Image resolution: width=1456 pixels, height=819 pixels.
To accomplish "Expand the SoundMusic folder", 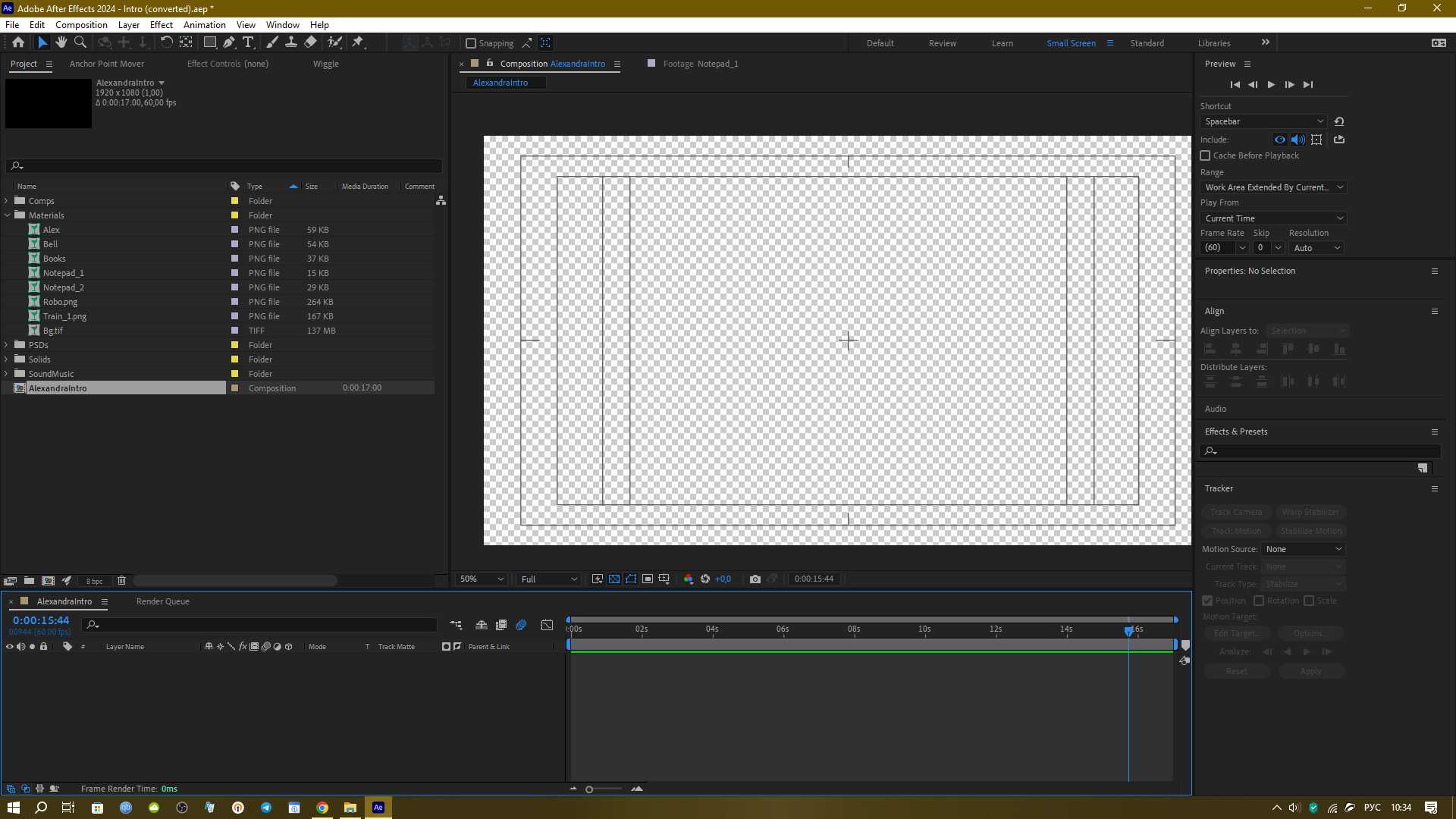I will [x=7, y=373].
